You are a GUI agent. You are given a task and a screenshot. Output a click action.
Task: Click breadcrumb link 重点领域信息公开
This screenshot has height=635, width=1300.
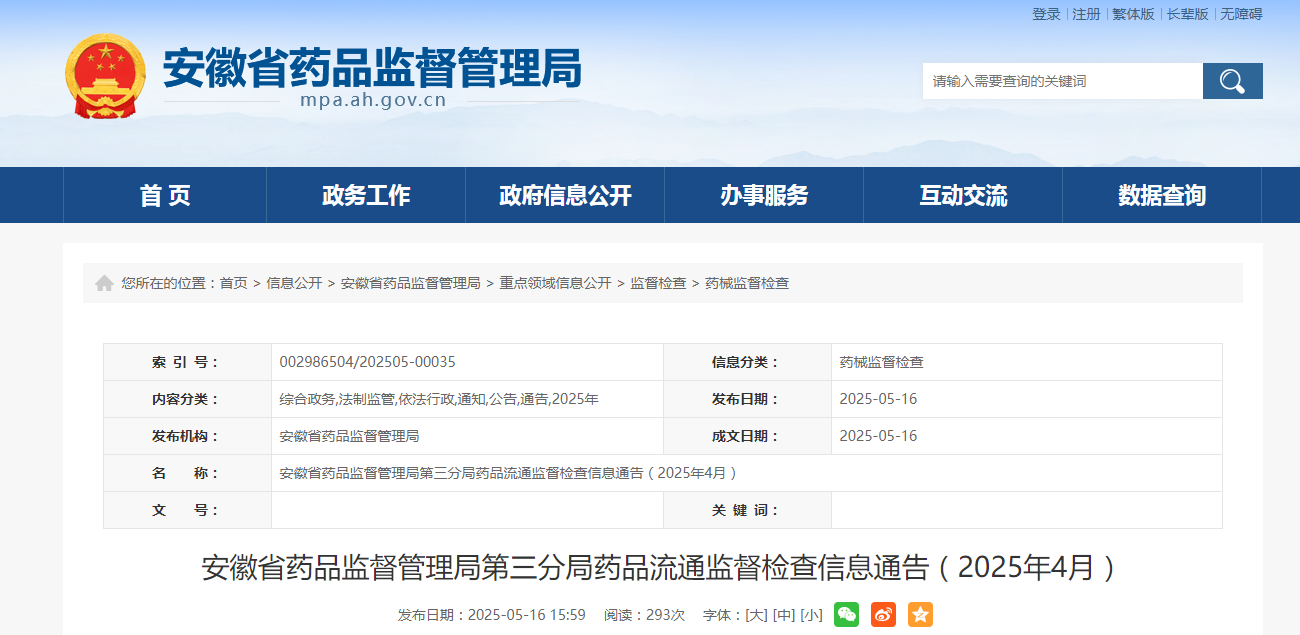[x=556, y=283]
